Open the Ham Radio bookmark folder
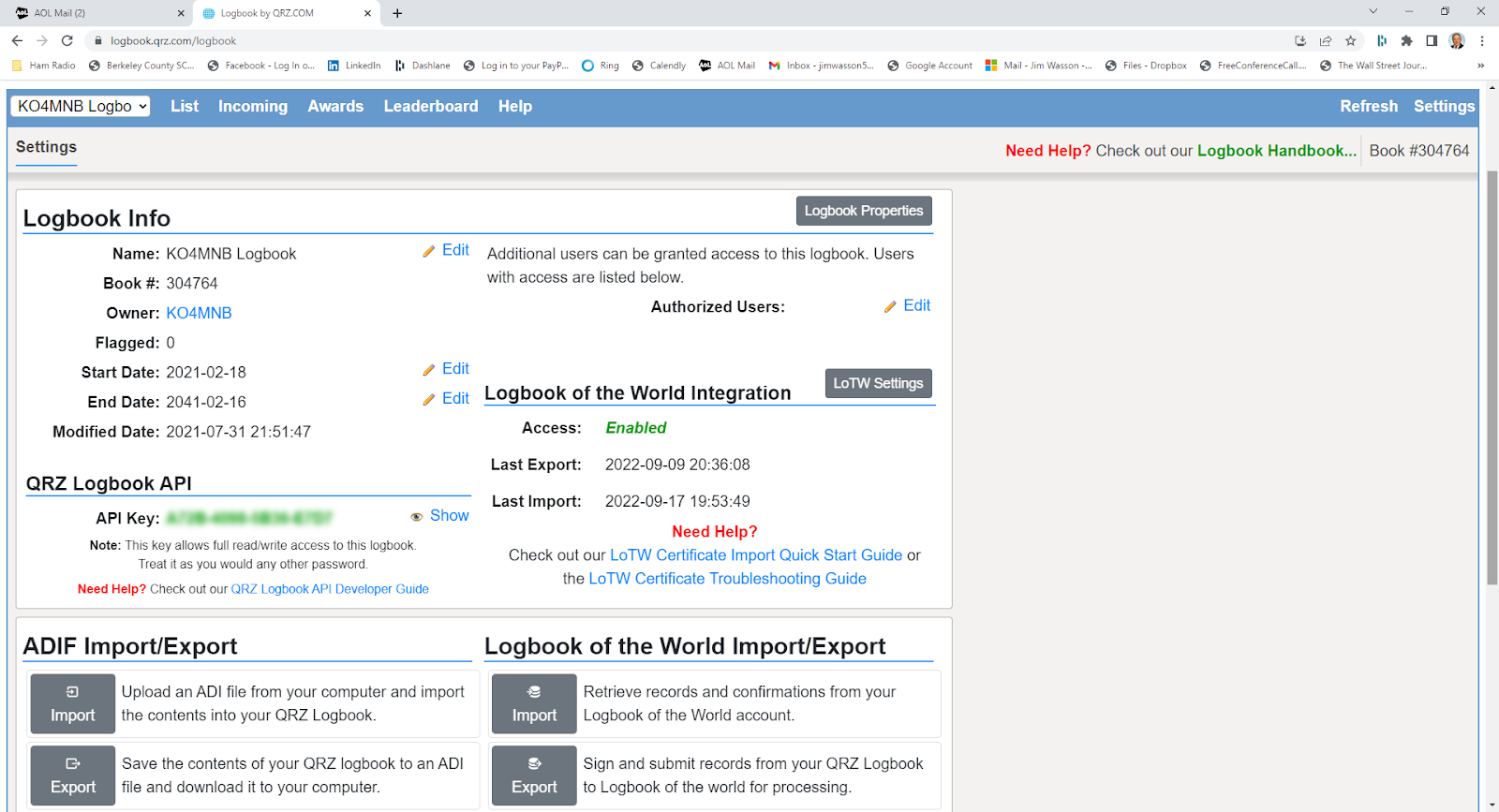The width and height of the screenshot is (1499, 812). coord(44,66)
